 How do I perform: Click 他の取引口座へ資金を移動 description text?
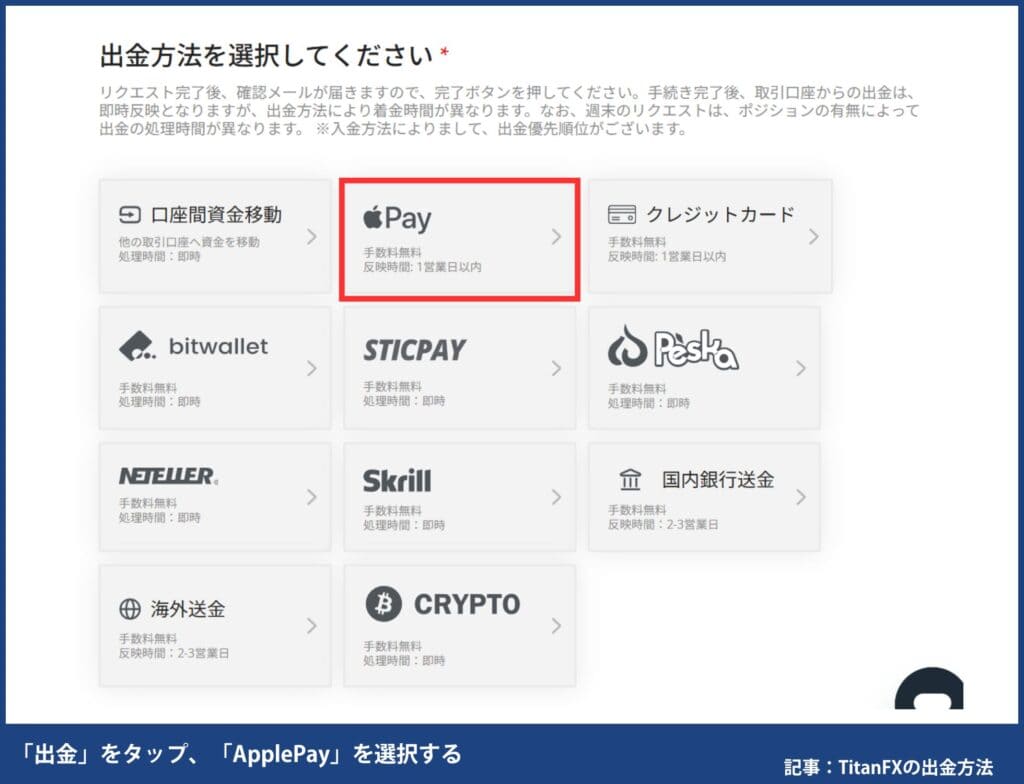click(x=189, y=242)
